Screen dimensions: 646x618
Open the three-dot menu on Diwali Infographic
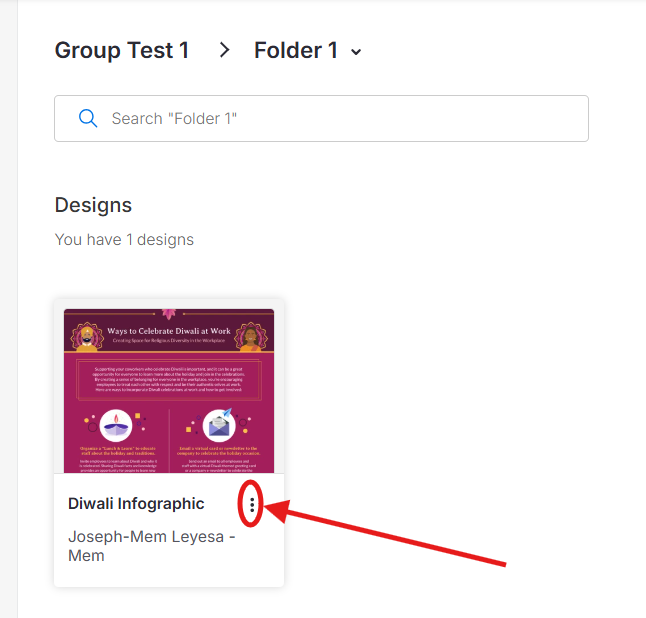click(x=251, y=505)
